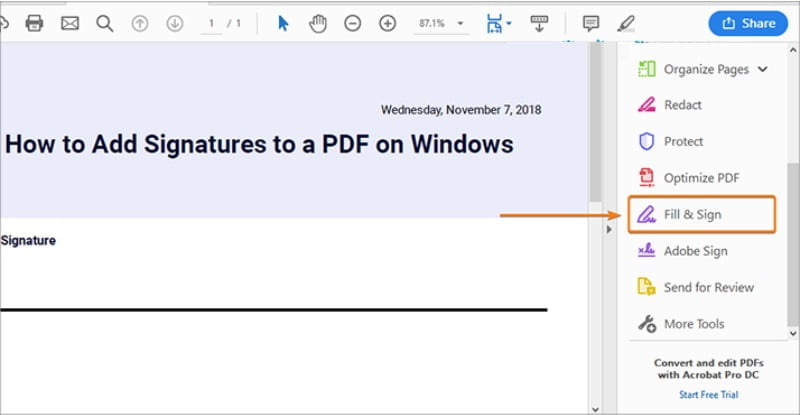Activate the Selection arrow tool
Viewport: 800px width, 415px height.
click(283, 23)
